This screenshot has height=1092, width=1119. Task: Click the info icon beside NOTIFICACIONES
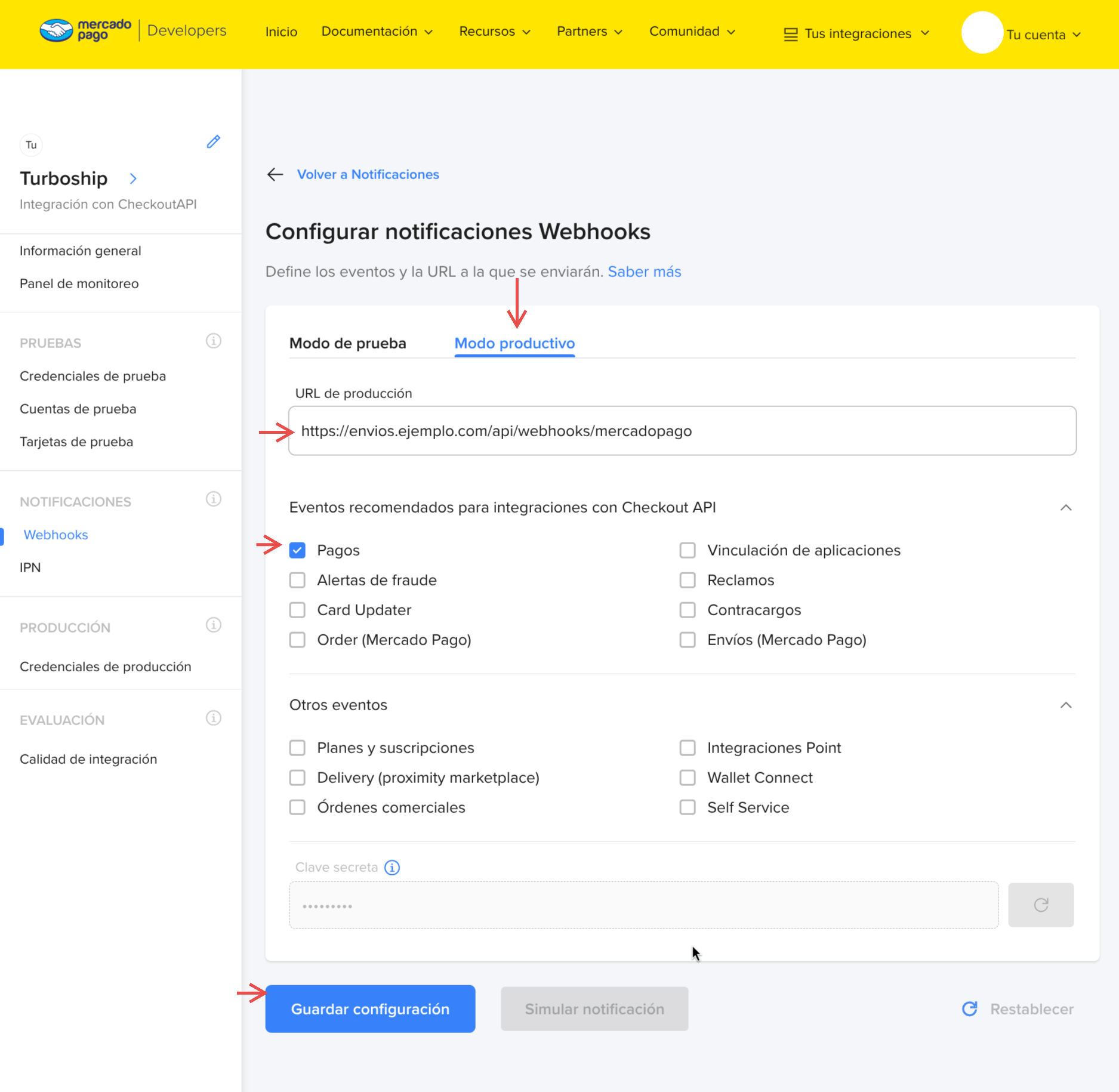[213, 499]
